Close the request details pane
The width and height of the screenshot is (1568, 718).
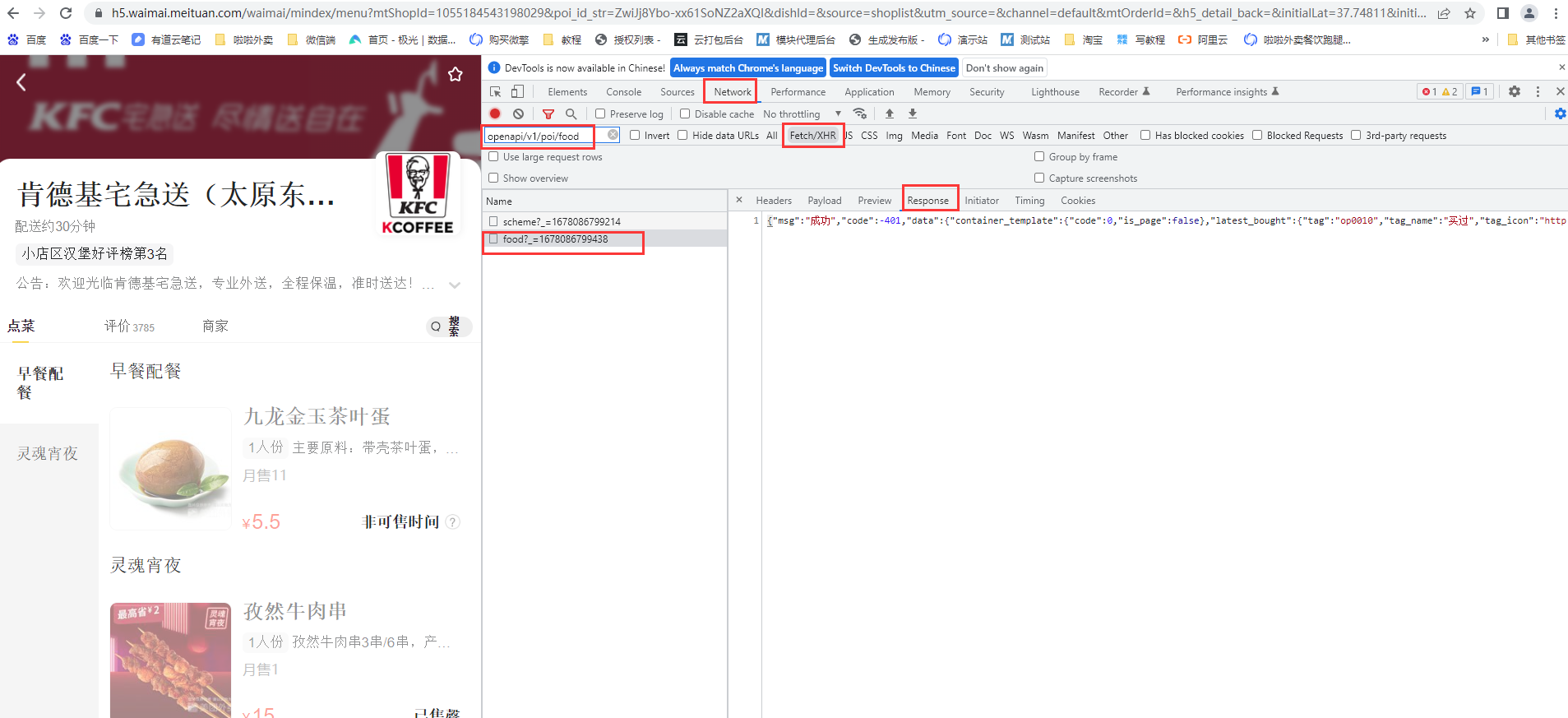coord(738,200)
